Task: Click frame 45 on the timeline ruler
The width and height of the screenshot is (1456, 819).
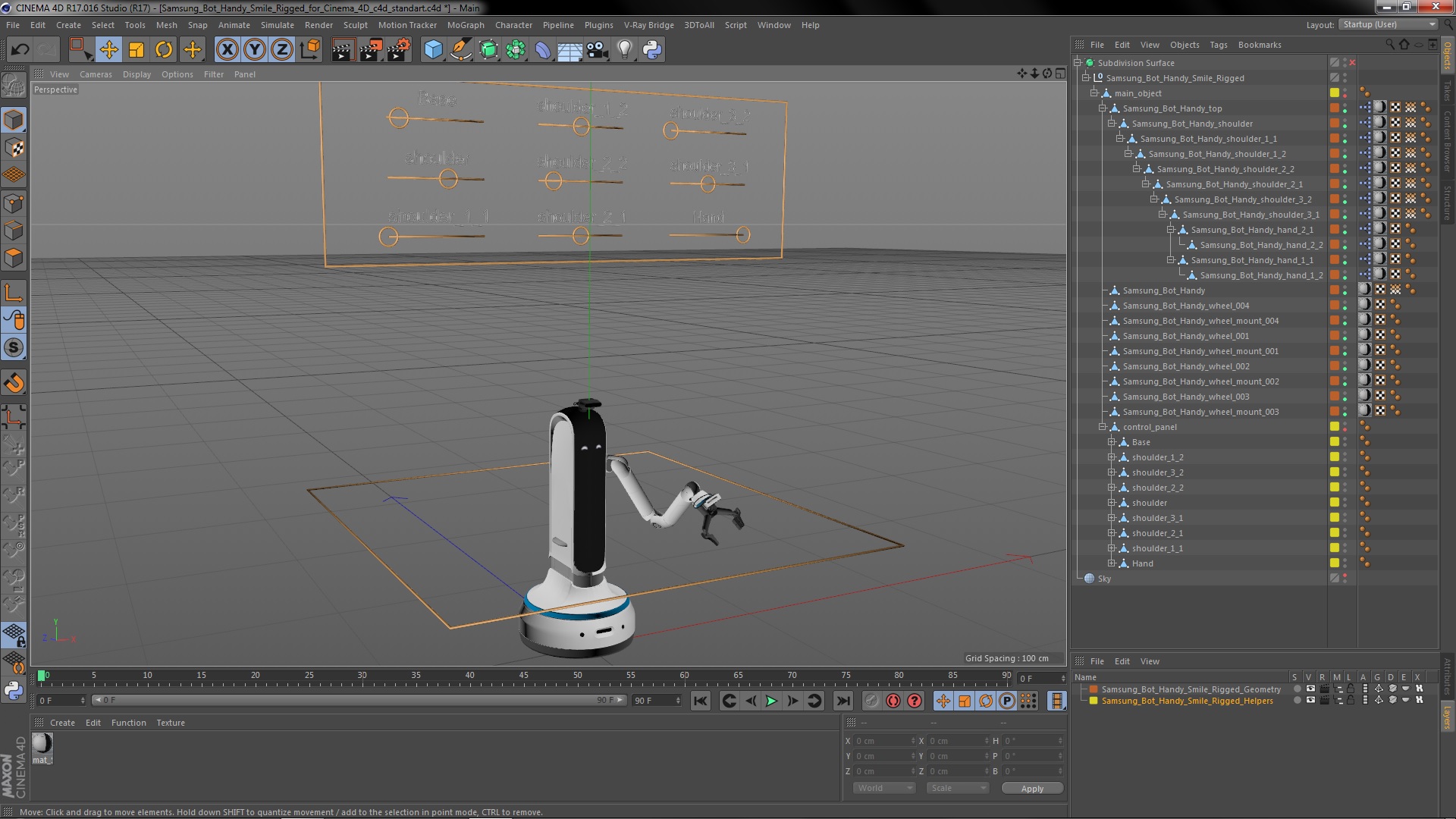Action: coord(523,675)
